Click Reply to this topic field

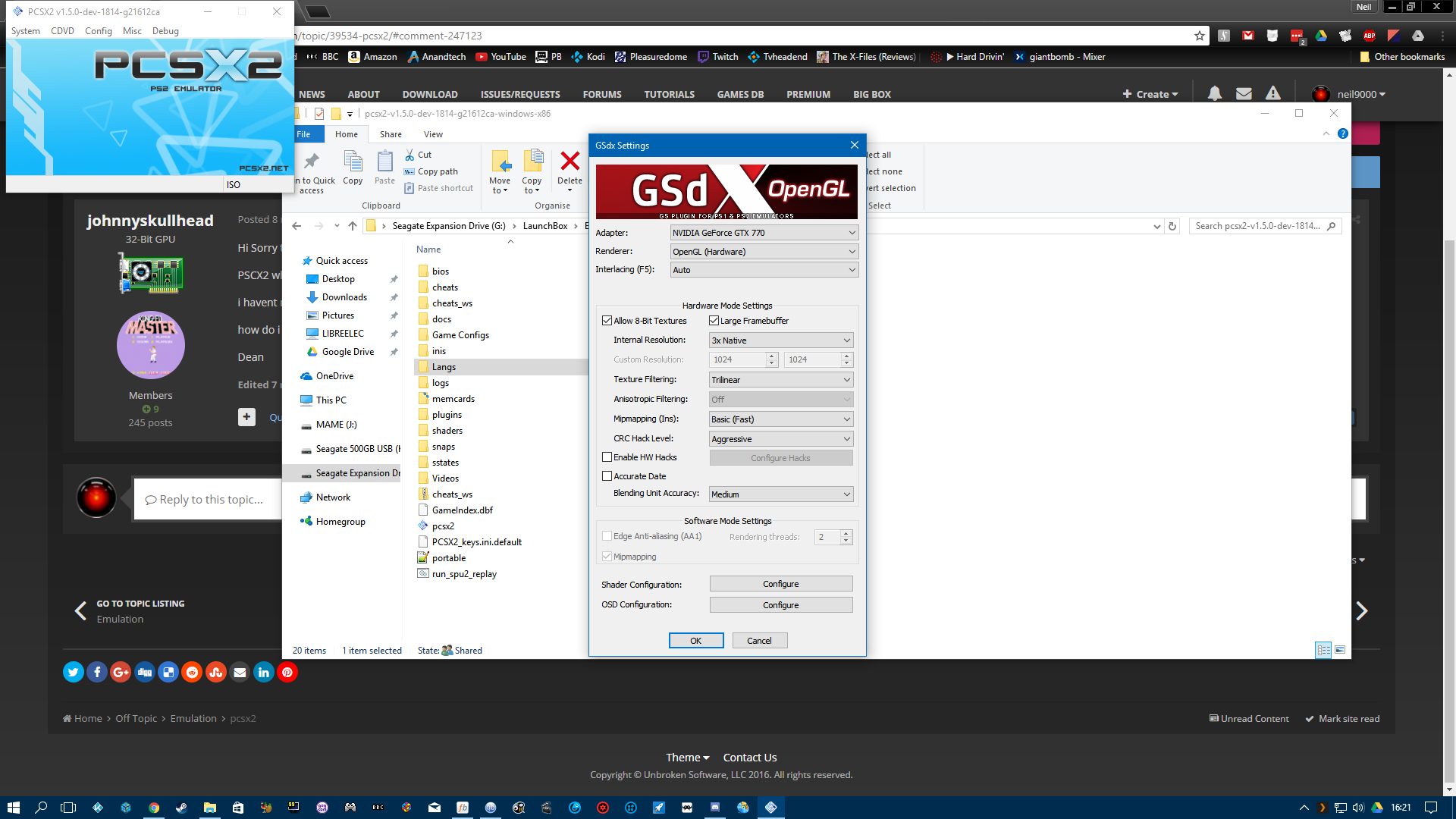pyautogui.click(x=207, y=499)
